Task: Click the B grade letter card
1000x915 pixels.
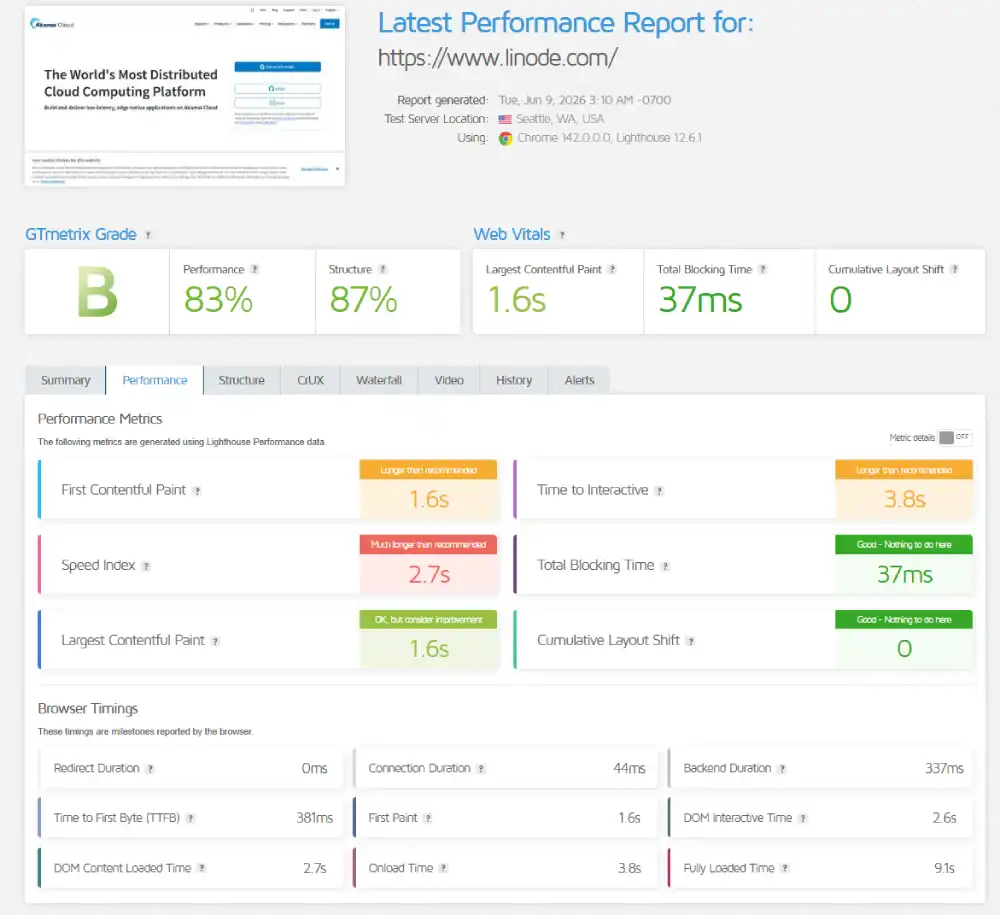Action: tap(97, 292)
